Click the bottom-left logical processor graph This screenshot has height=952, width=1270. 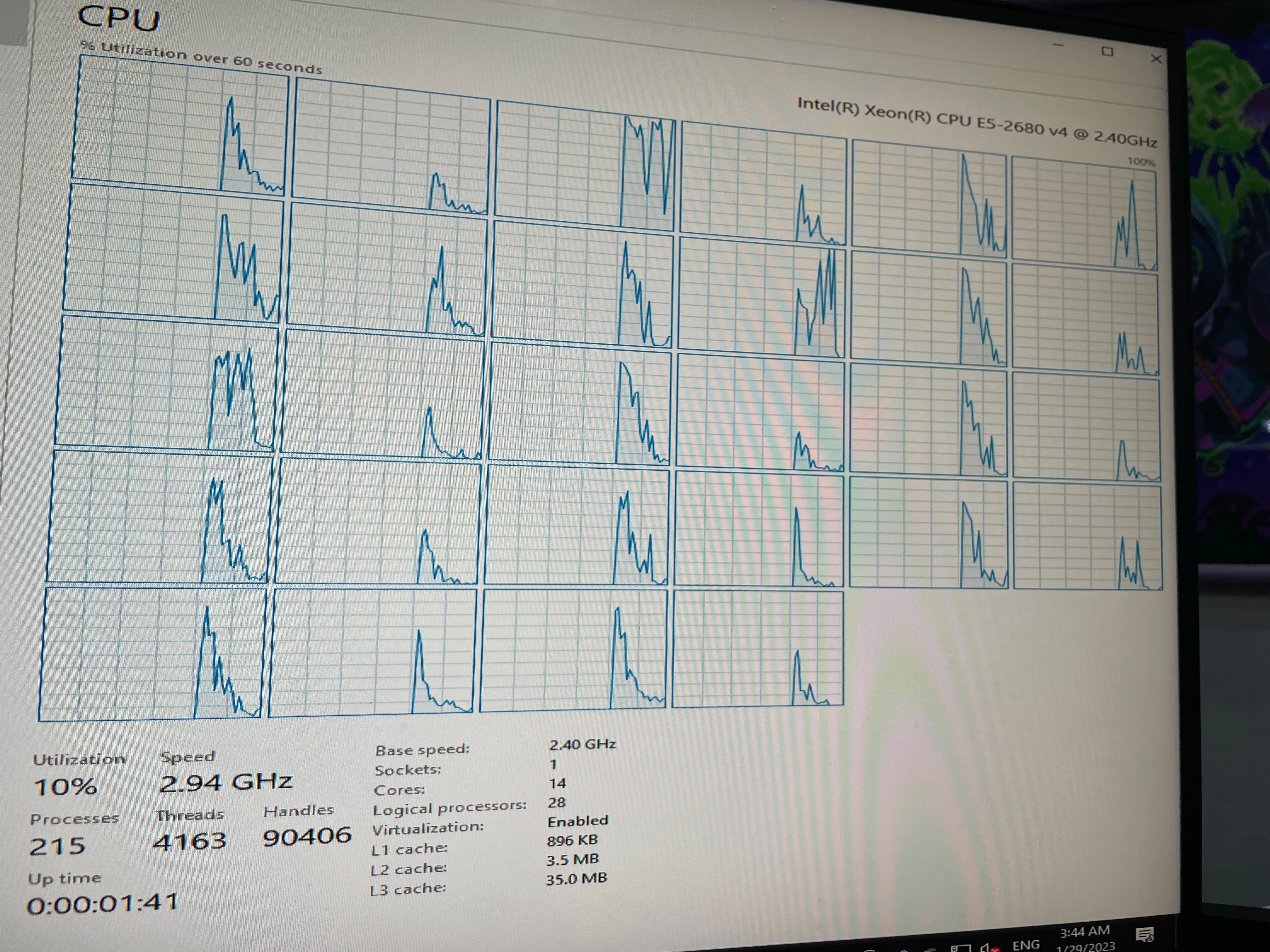pyautogui.click(x=152, y=654)
